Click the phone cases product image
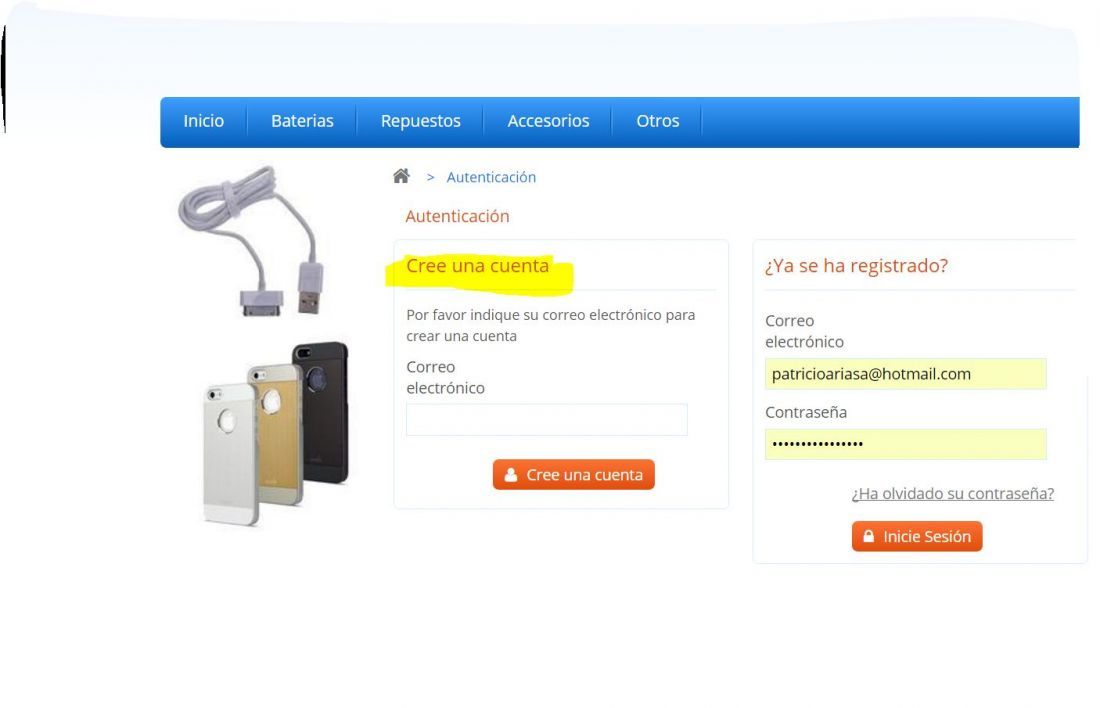This screenshot has width=1100, height=708. [x=276, y=433]
